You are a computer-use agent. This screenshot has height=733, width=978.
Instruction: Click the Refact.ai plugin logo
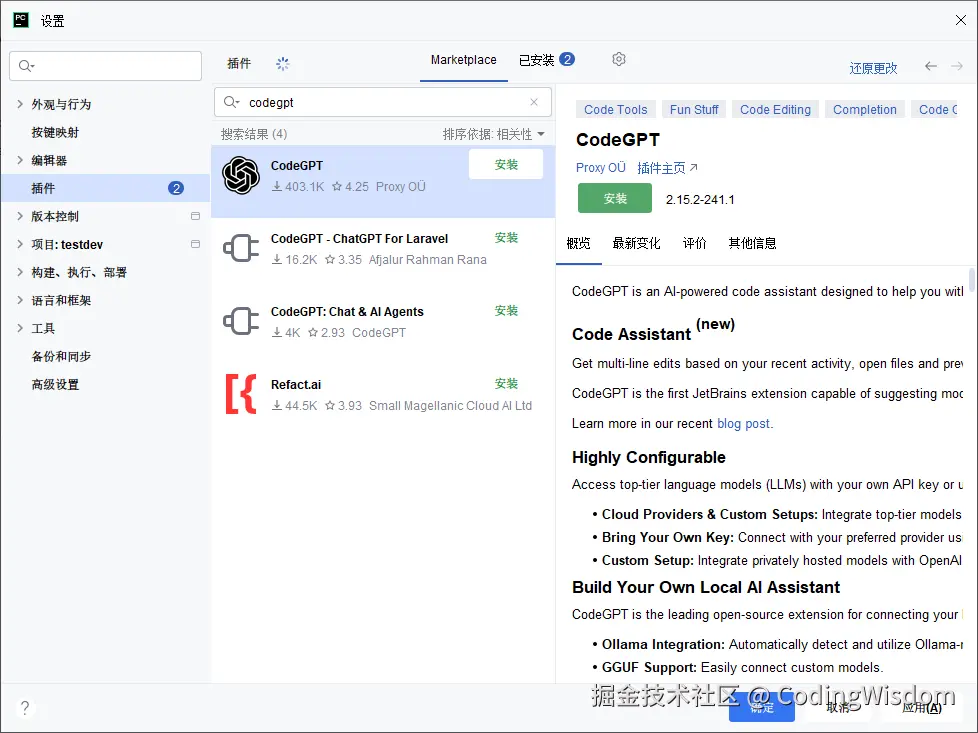click(241, 394)
